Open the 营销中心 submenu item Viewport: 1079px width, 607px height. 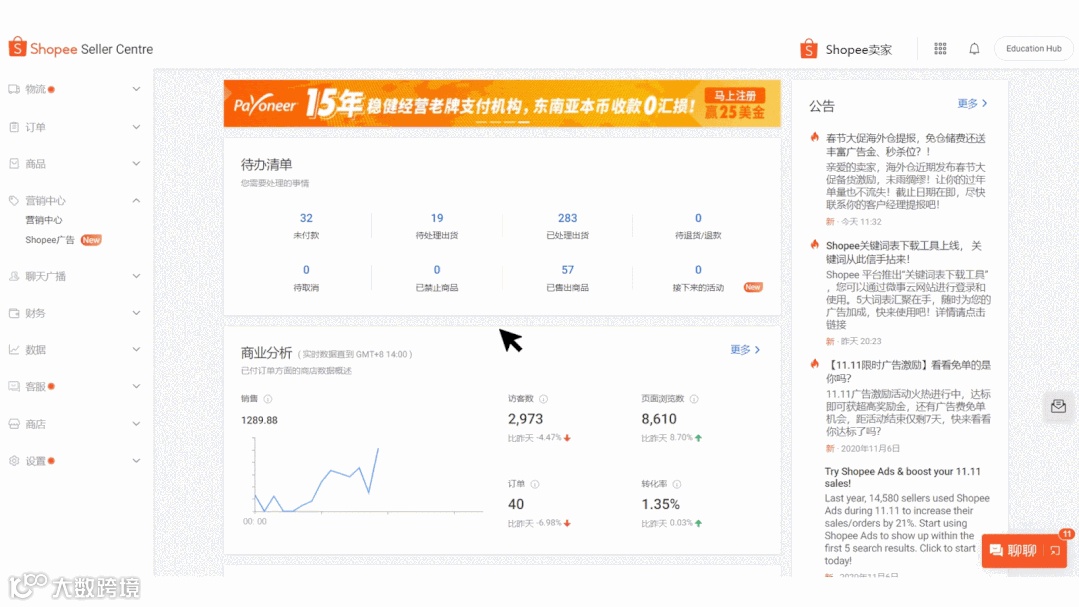(44, 220)
